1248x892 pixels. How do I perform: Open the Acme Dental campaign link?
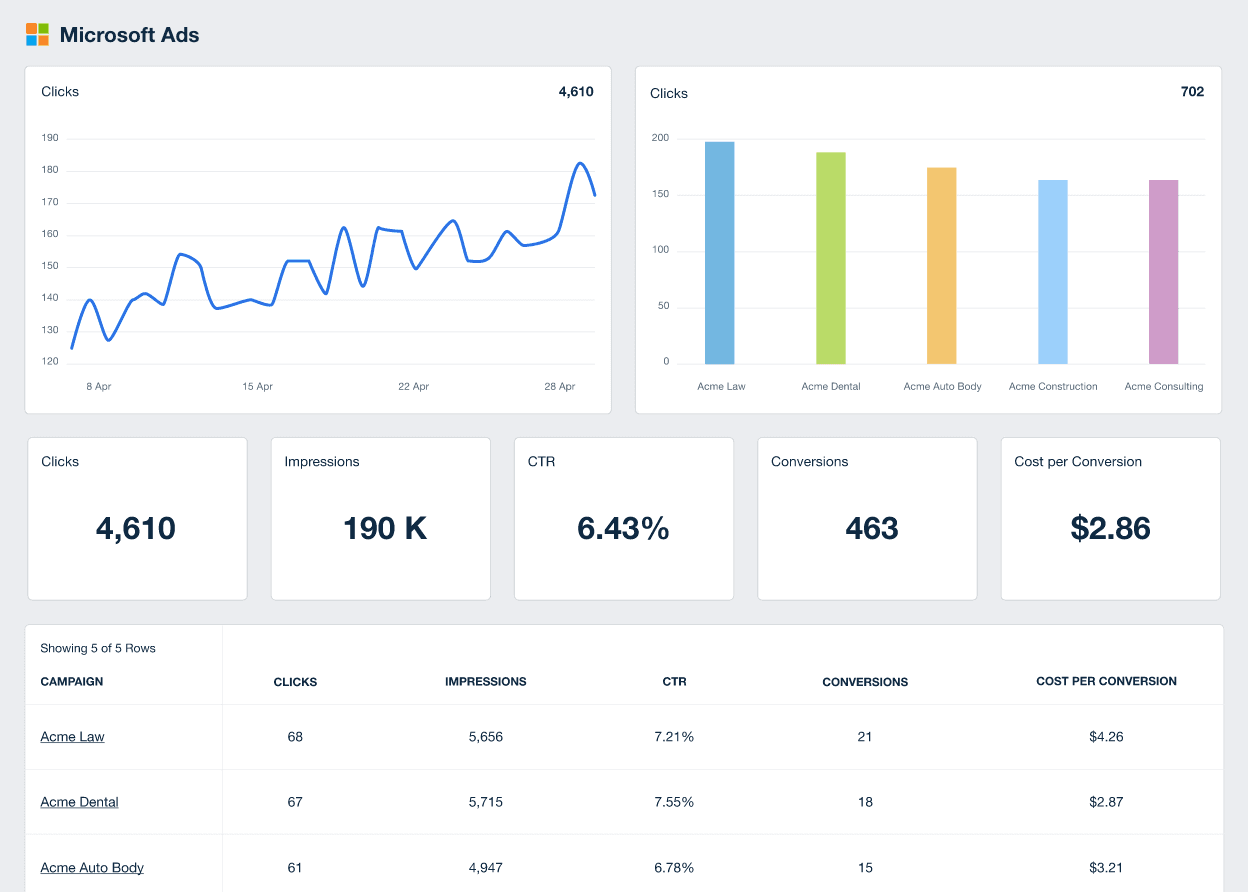click(79, 802)
